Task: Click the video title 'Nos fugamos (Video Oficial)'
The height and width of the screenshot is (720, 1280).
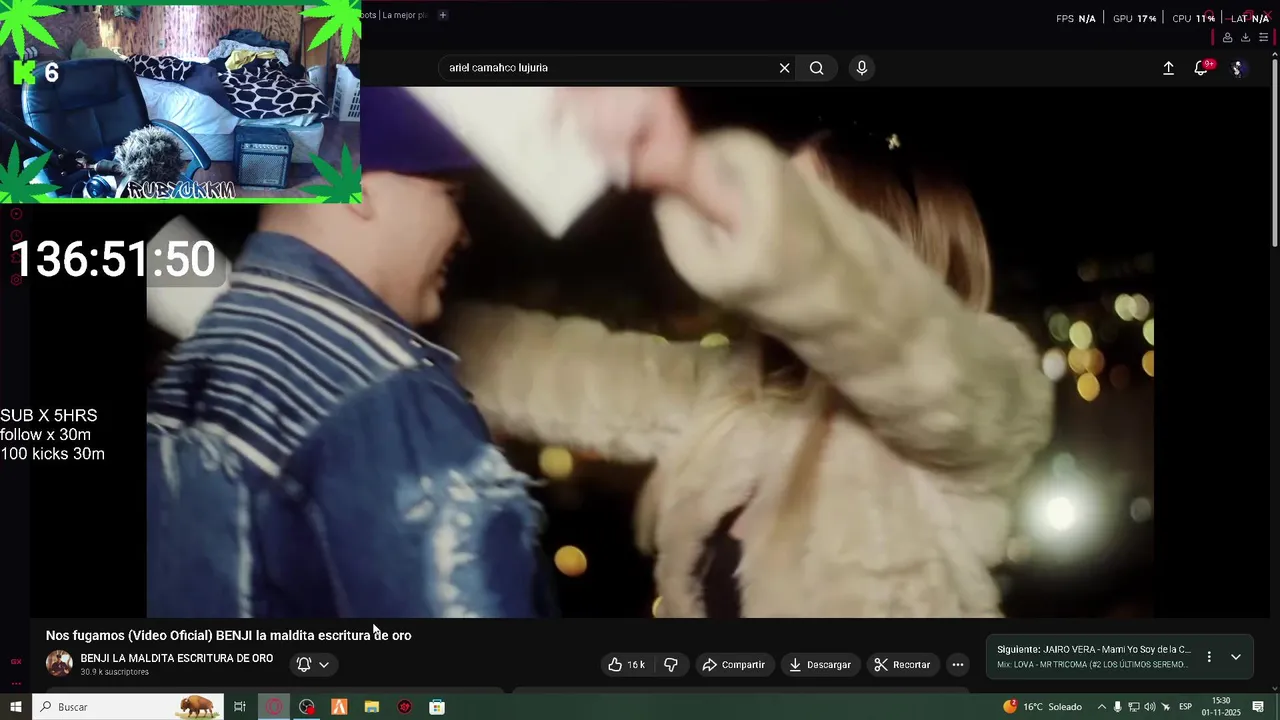Action: coord(228,636)
